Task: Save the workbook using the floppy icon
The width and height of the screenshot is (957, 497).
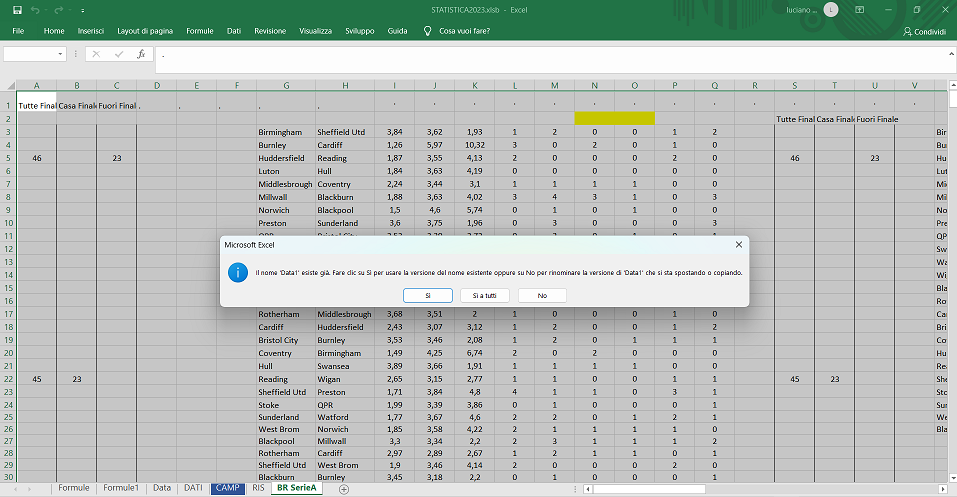Action: (17, 10)
